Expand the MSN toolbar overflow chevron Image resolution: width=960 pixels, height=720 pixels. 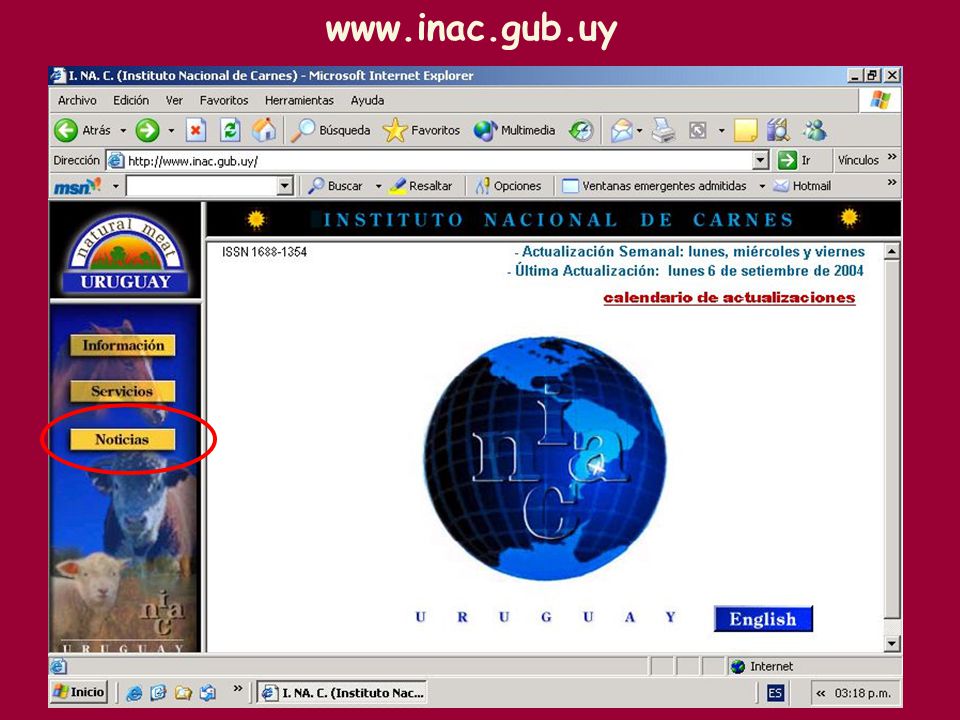click(892, 182)
